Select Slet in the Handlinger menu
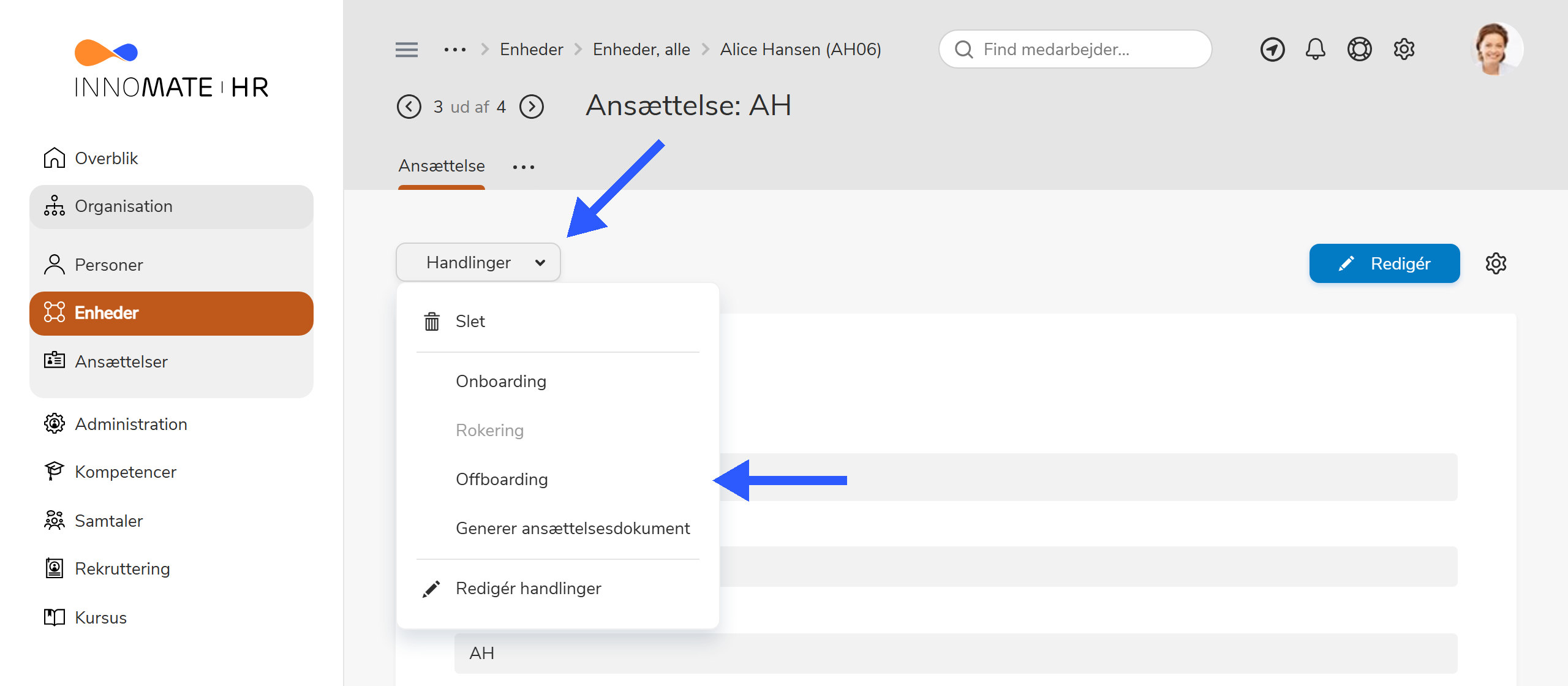Screen dimensions: 1568x686 coord(470,321)
